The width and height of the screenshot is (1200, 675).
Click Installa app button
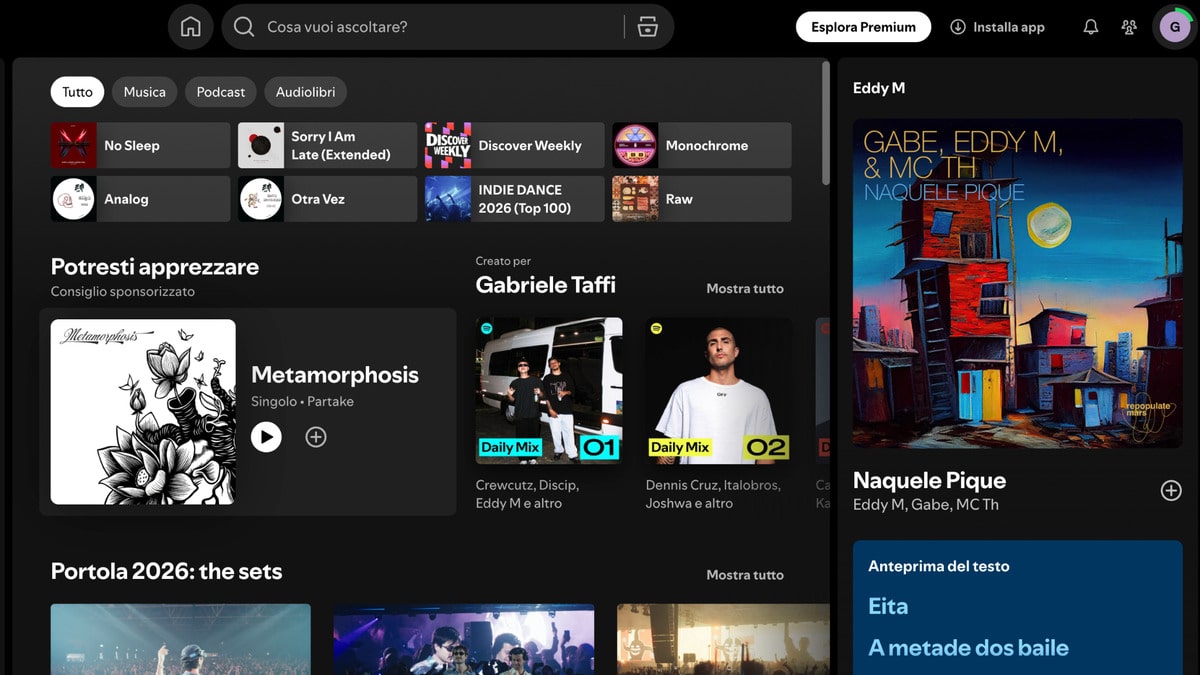(x=997, y=27)
